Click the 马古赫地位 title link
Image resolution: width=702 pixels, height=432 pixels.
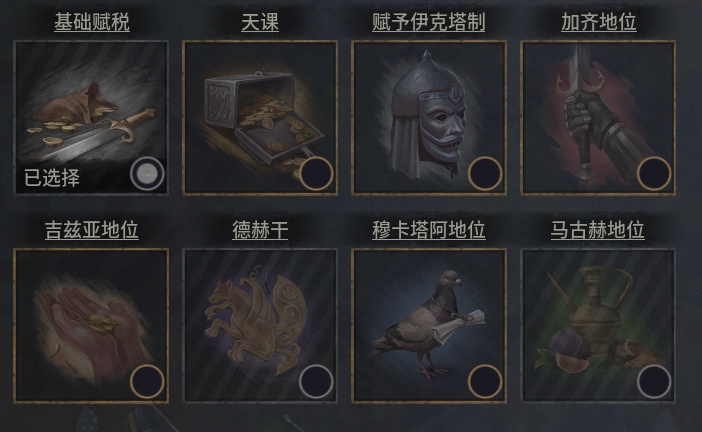[598, 230]
